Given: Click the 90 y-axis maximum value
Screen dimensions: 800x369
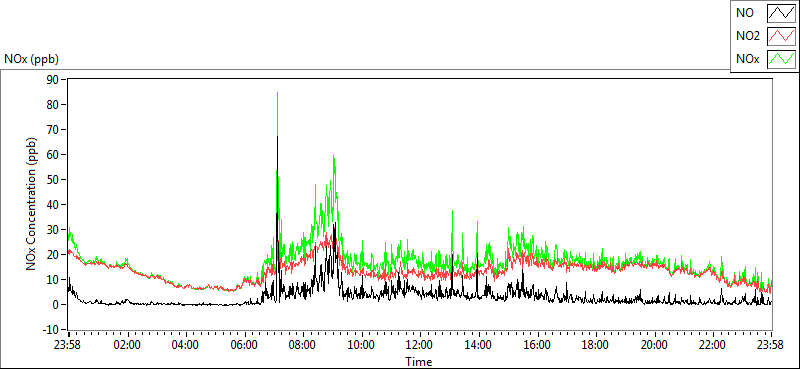Looking at the screenshot, I should click(x=54, y=79).
